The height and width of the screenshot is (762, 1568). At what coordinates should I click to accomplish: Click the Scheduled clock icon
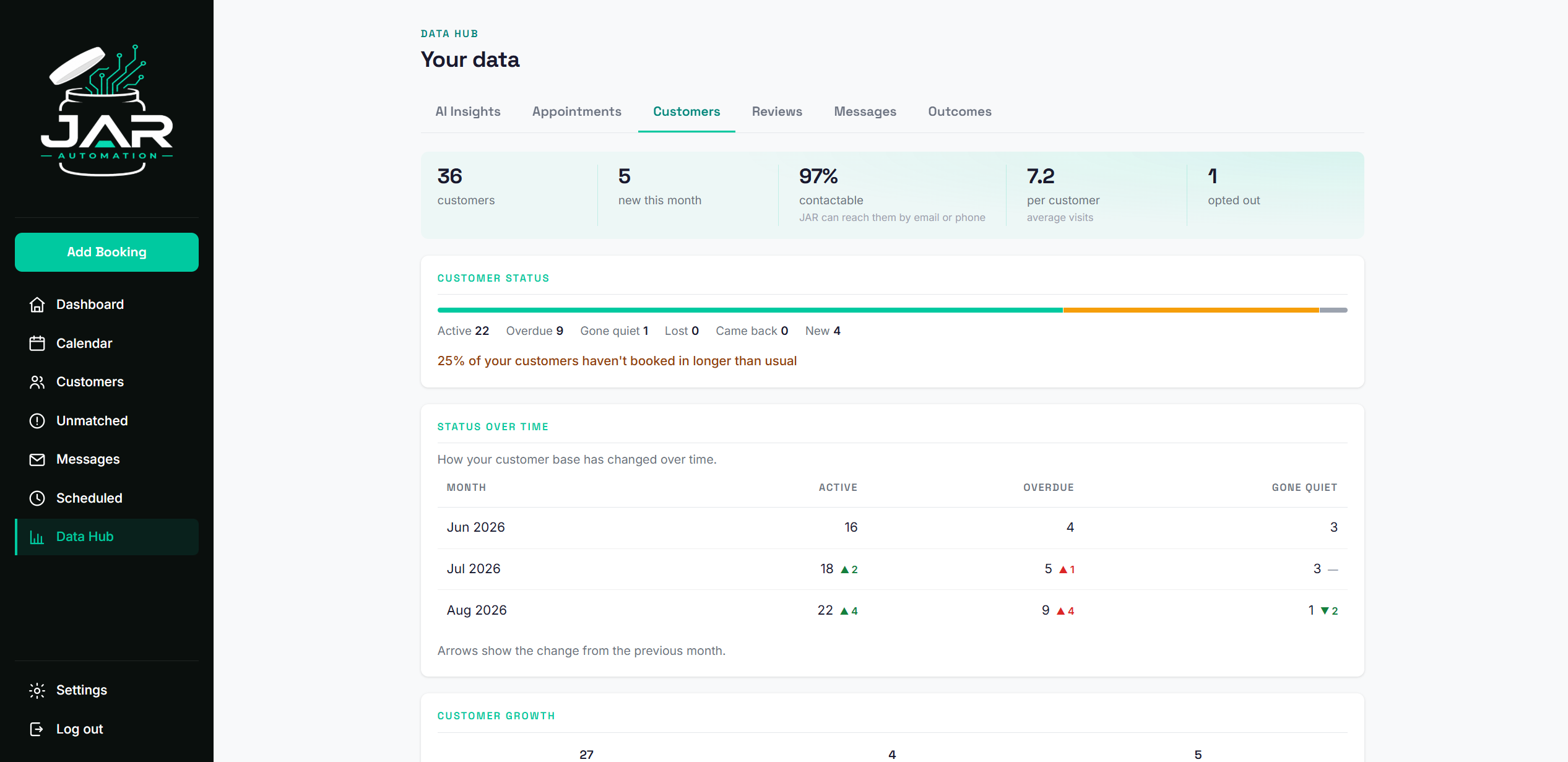[37, 498]
